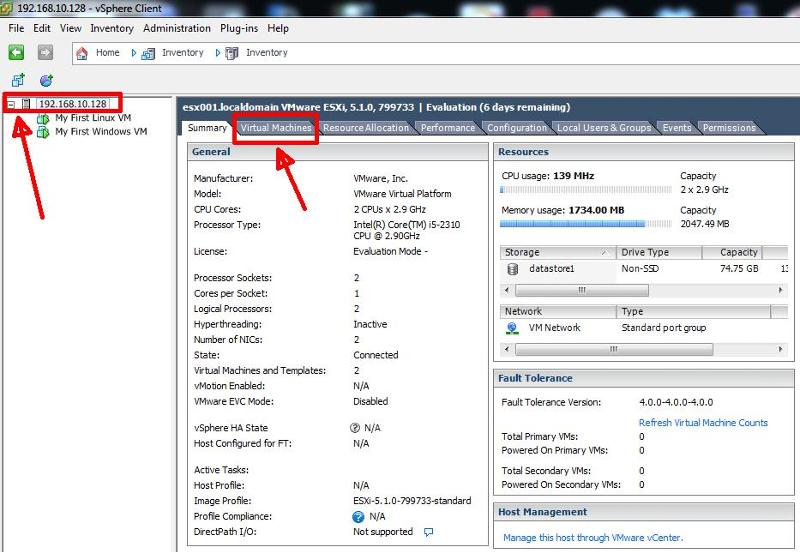
Task: Click the first Inventory breadcrumb icon
Action: pyautogui.click(x=148, y=53)
